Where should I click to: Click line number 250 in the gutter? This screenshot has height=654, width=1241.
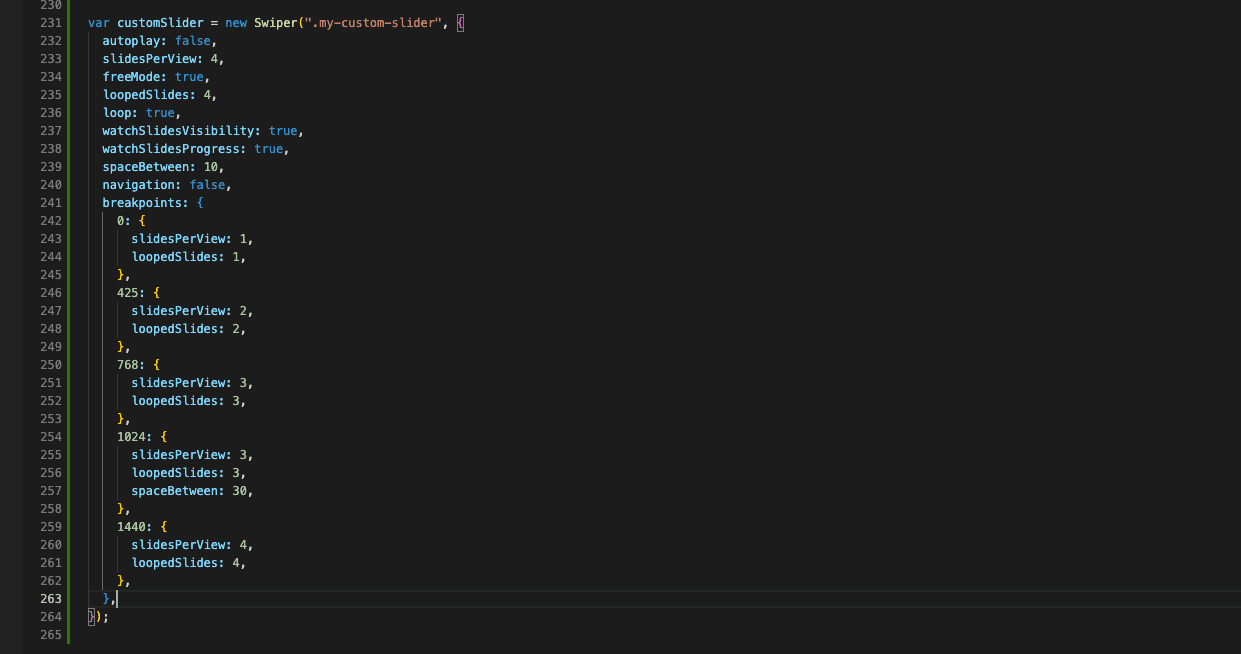pos(51,365)
